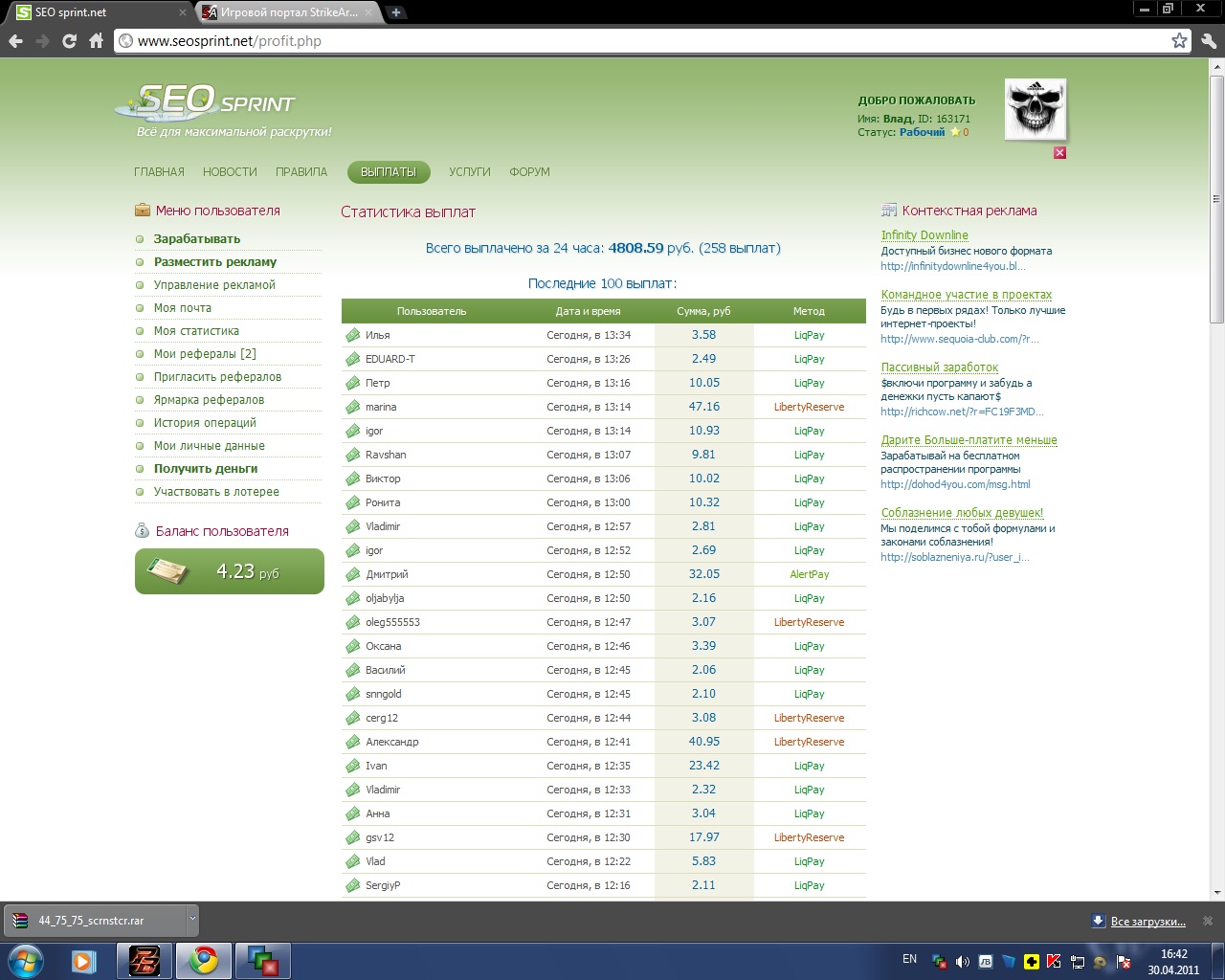Open Управление рекламой link
The width and height of the screenshot is (1225, 980).
(214, 285)
